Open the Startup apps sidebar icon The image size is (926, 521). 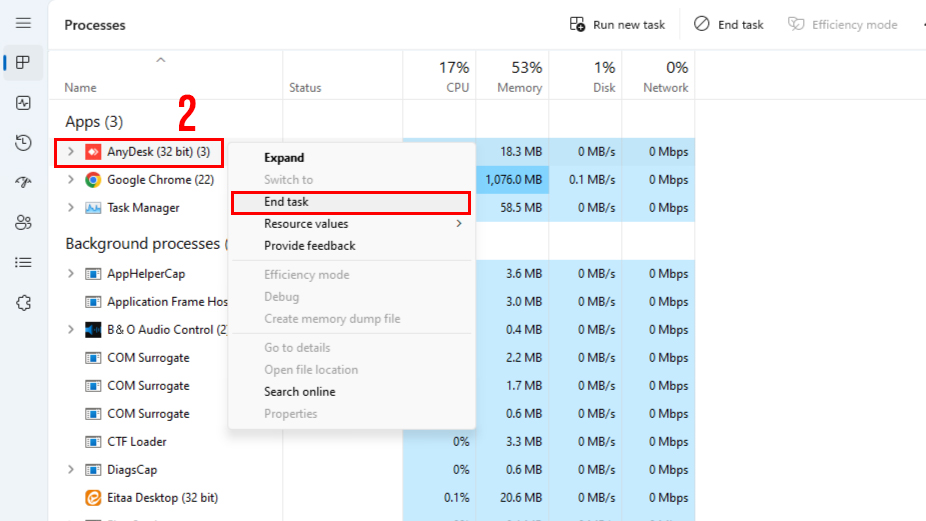click(x=23, y=183)
